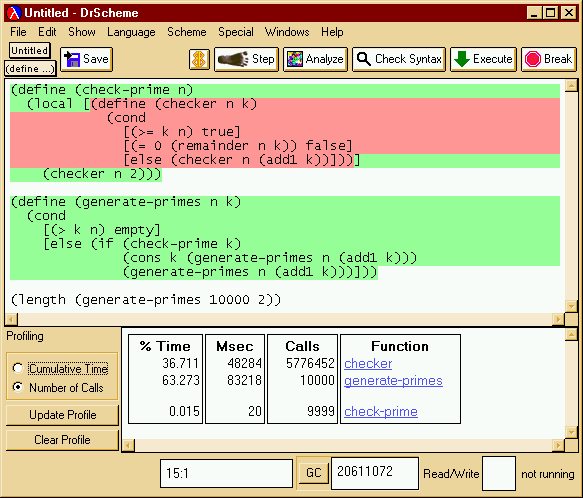Select the Cumulative Time radio button
The image size is (583, 498).
[17, 368]
